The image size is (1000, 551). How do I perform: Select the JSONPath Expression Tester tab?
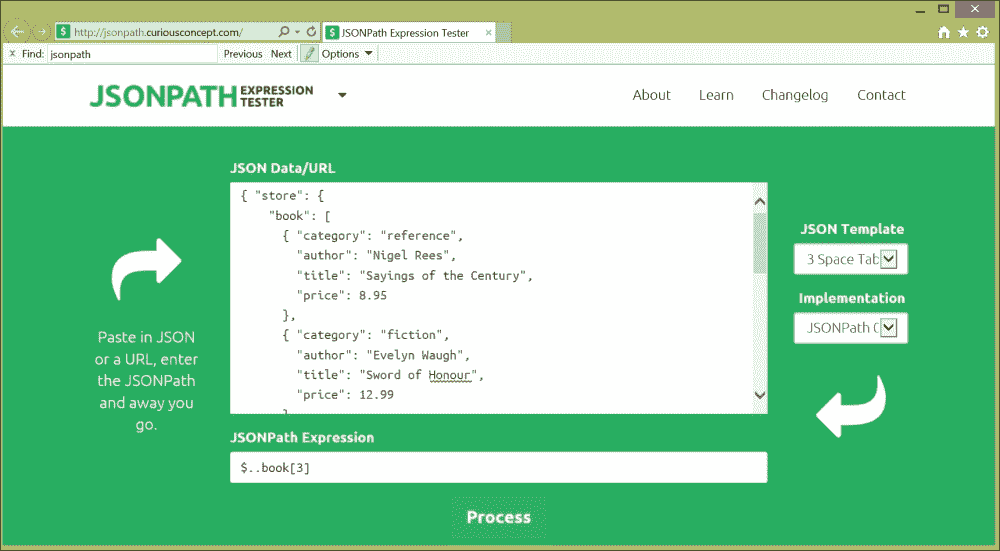pyautogui.click(x=405, y=33)
